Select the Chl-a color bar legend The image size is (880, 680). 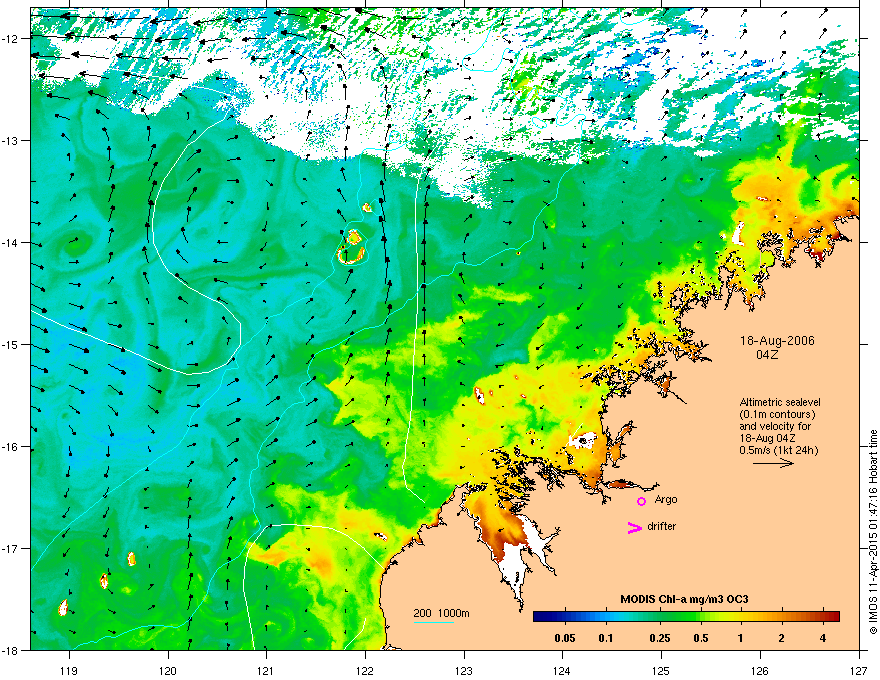[x=686, y=617]
